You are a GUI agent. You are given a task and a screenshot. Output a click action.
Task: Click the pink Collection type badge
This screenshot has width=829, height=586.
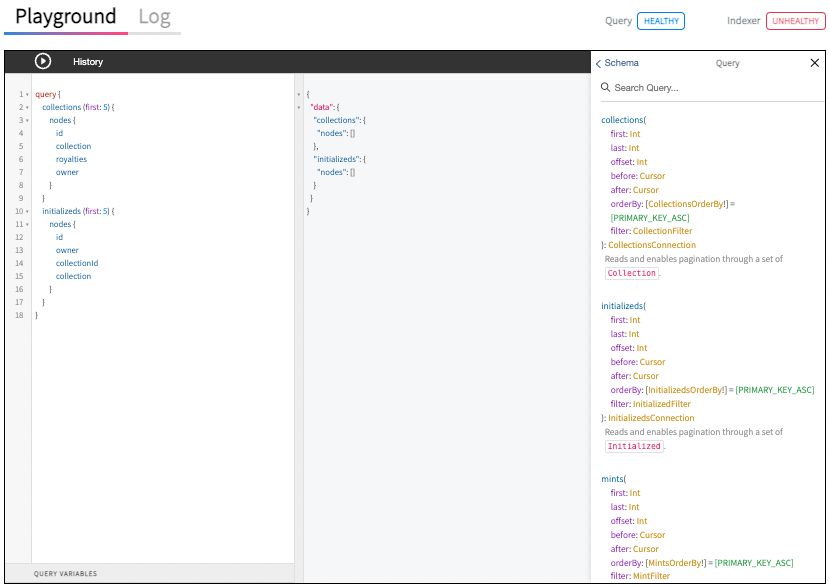pyautogui.click(x=631, y=273)
